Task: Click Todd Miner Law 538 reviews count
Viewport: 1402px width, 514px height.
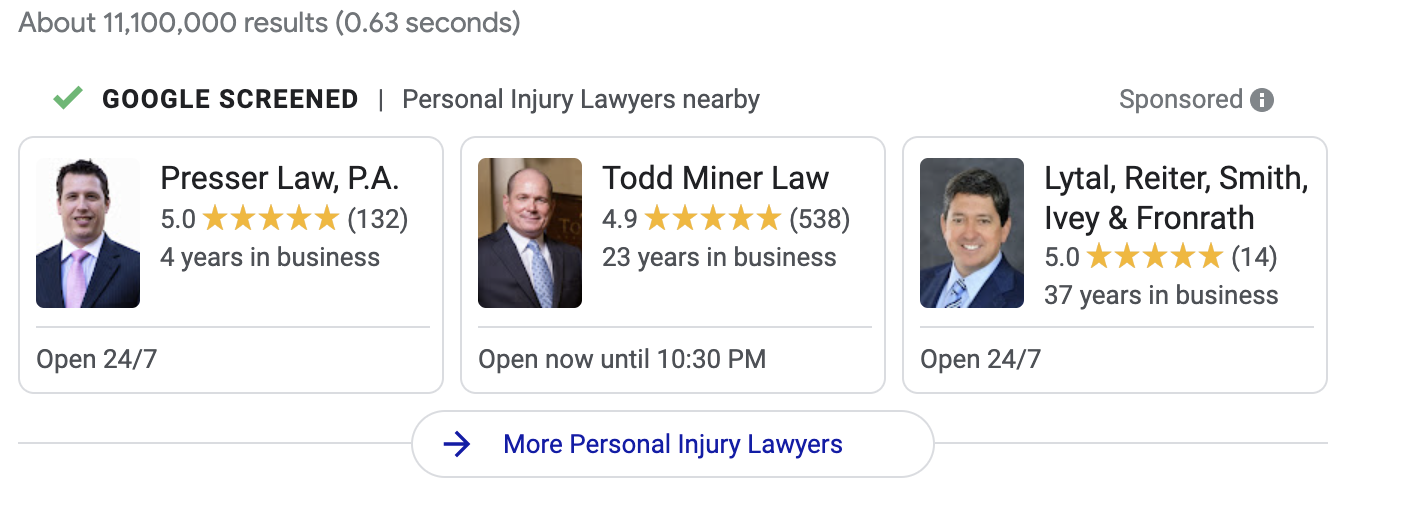Action: point(820,218)
